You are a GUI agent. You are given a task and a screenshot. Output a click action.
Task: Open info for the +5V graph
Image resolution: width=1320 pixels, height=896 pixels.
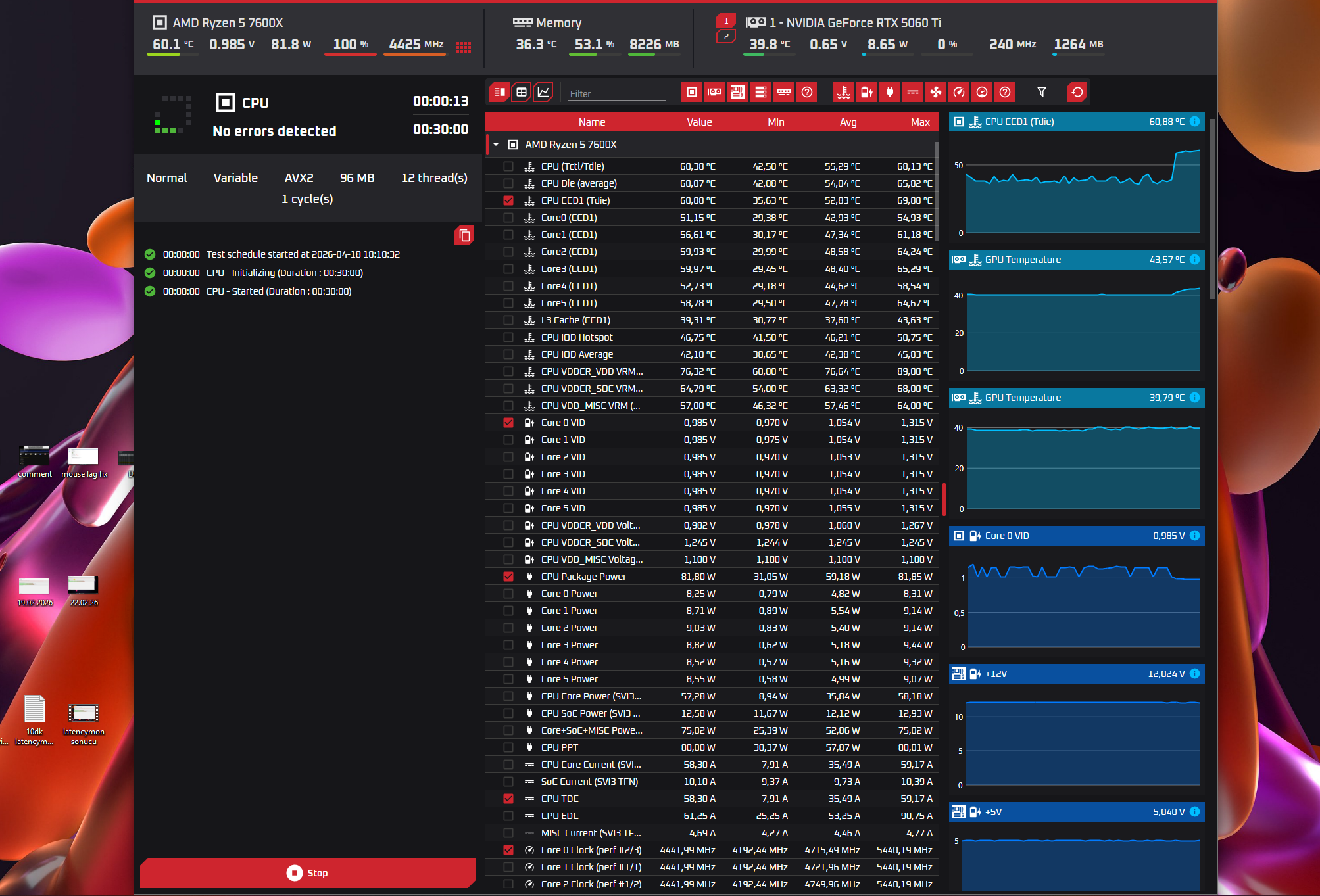coord(1194,812)
